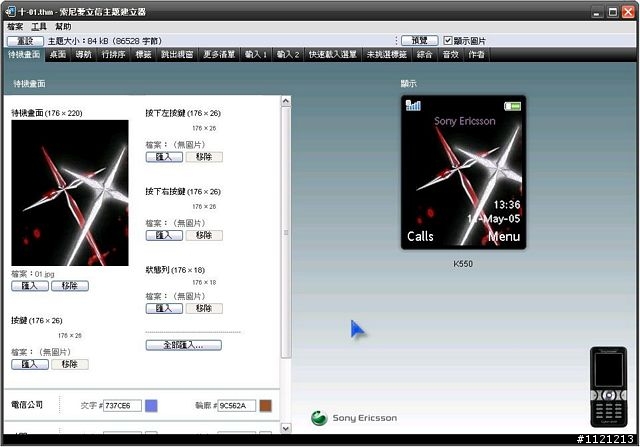This screenshot has width=640, height=447.
Task: Click the 文字 color field 737CE6
Action: click(122, 406)
